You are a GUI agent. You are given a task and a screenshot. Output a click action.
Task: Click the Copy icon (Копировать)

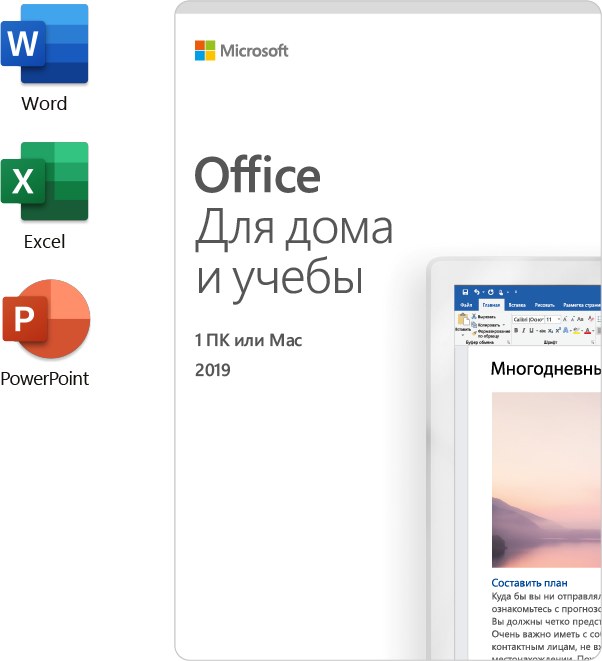[474, 325]
